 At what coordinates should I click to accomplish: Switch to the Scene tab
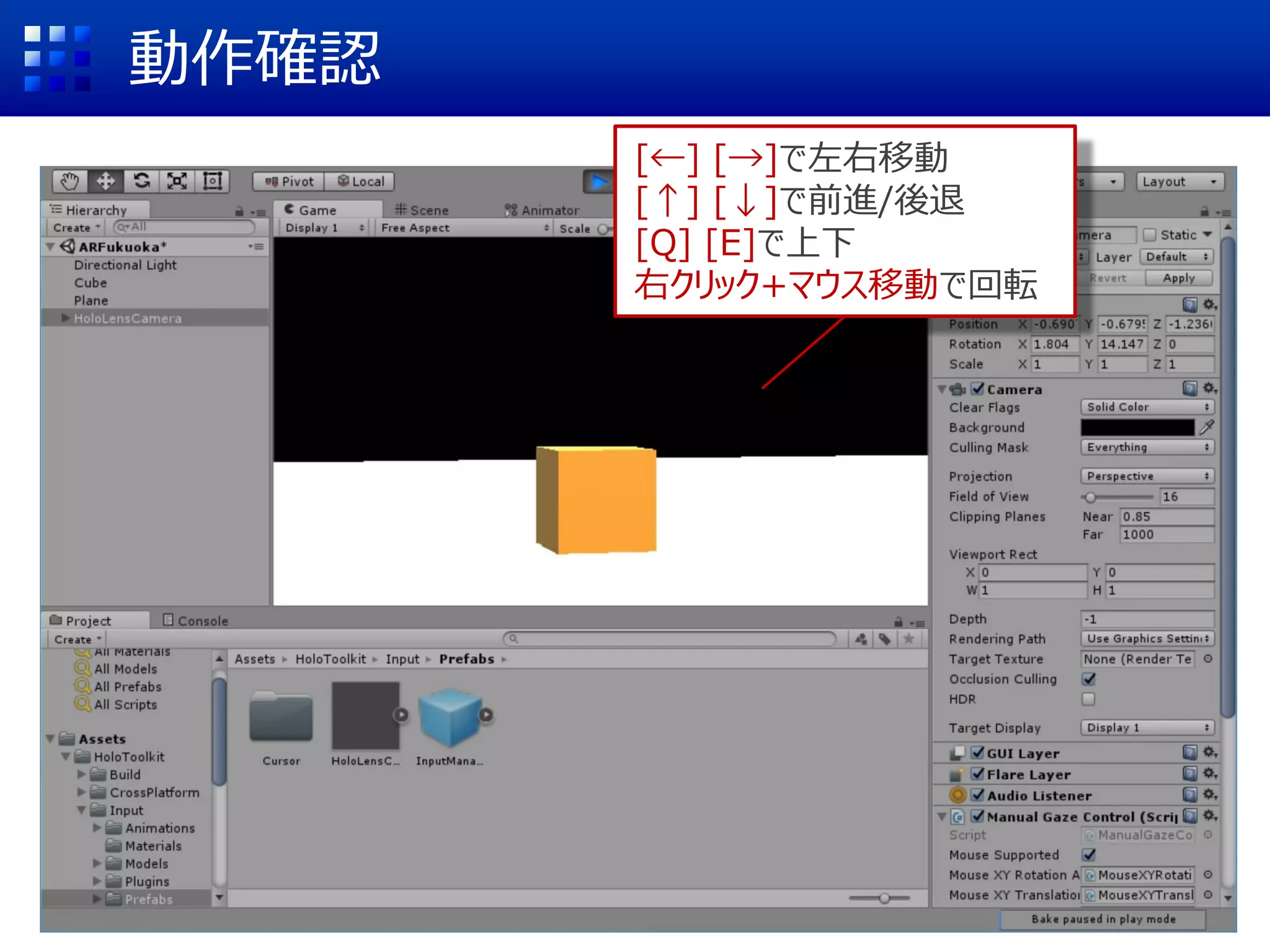pos(422,210)
